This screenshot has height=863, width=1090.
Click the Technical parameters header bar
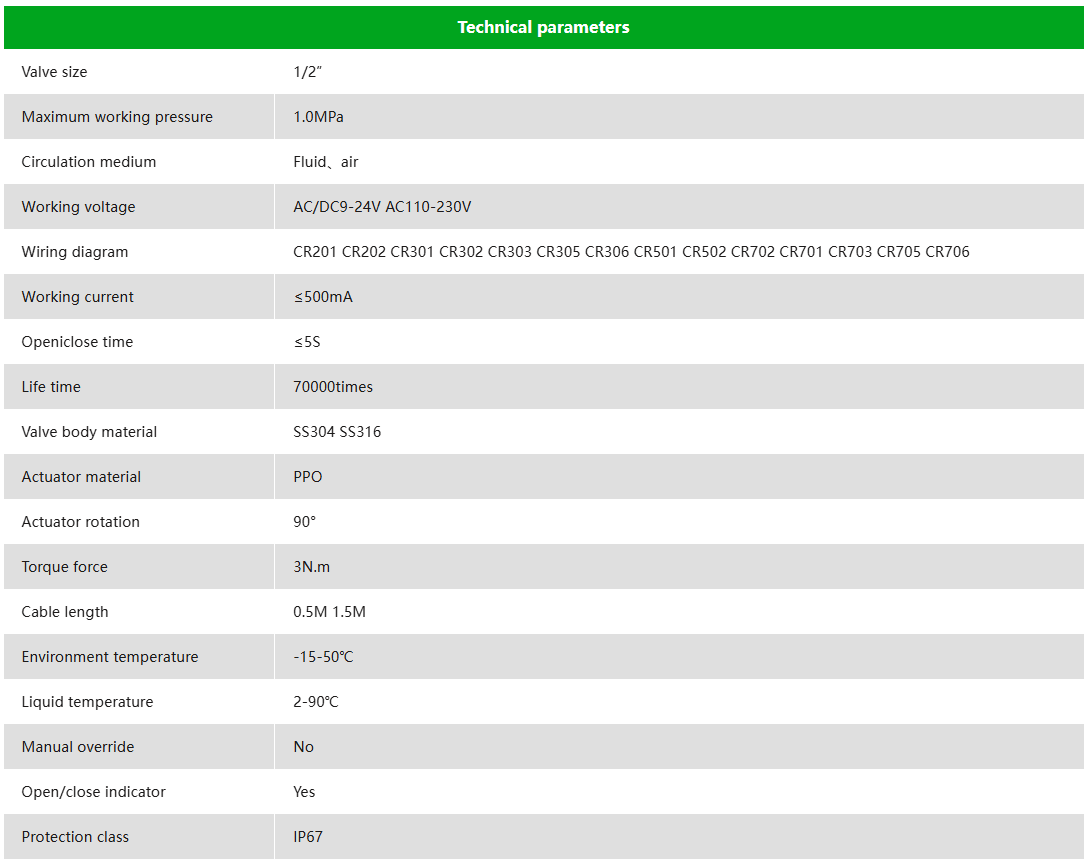[543, 27]
